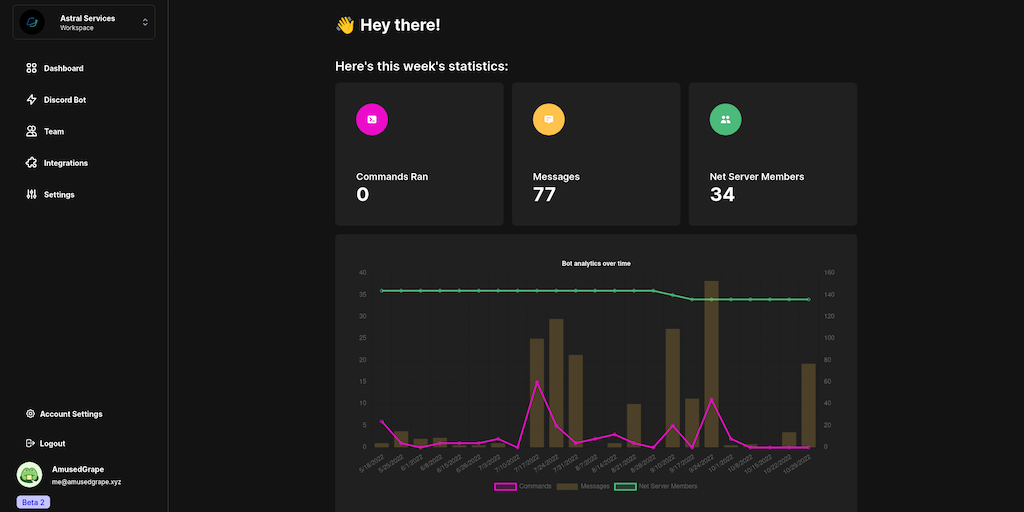Expand the Astral Services workspace switcher
This screenshot has width=1024, height=512.
point(83,22)
